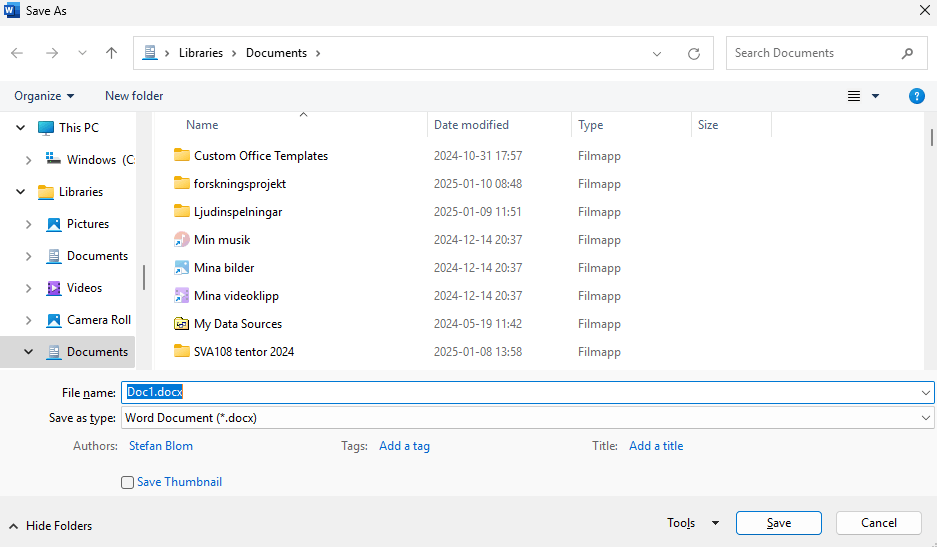Viewport: 937px width, 547px height.
Task: Click Add a tag
Action: [x=404, y=446]
